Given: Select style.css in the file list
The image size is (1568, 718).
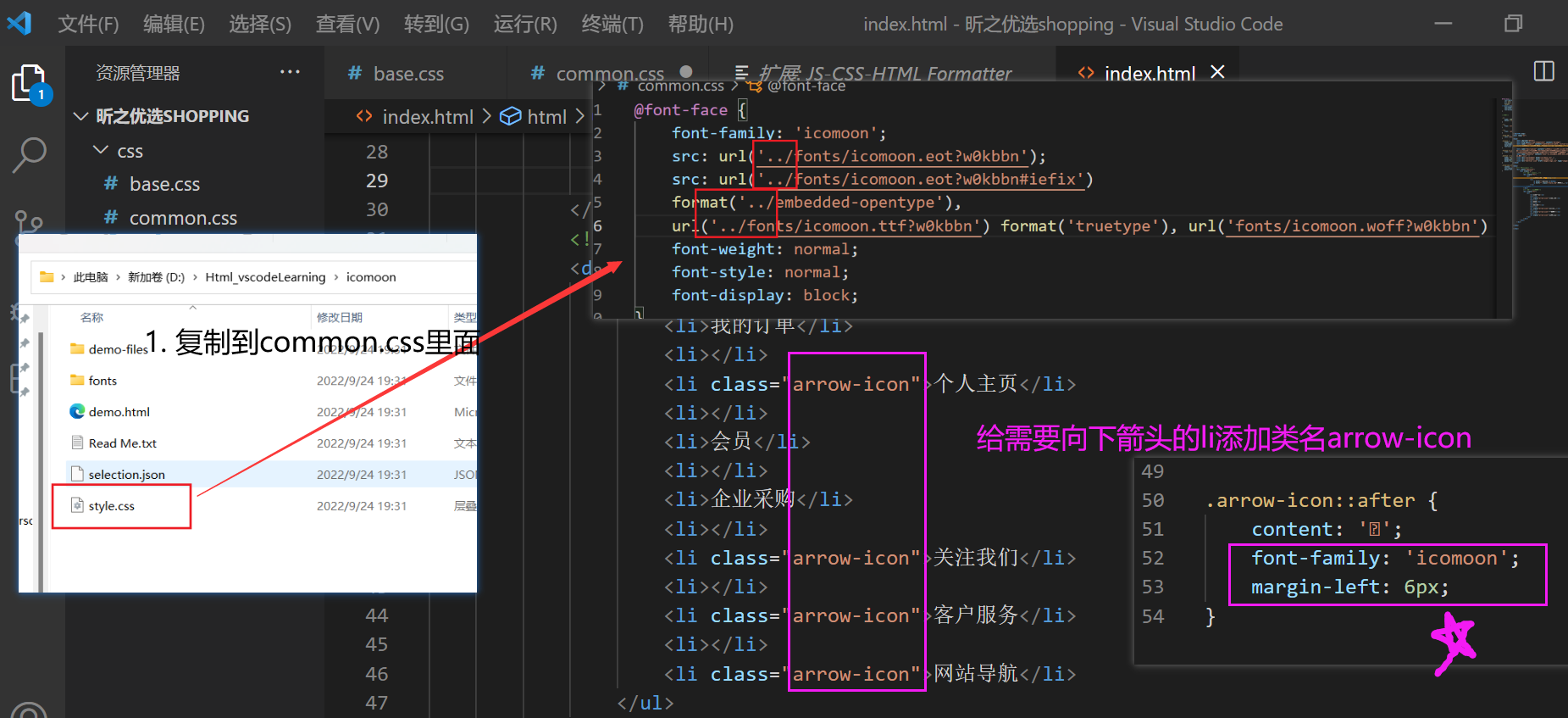Looking at the screenshot, I should click(271, 506).
